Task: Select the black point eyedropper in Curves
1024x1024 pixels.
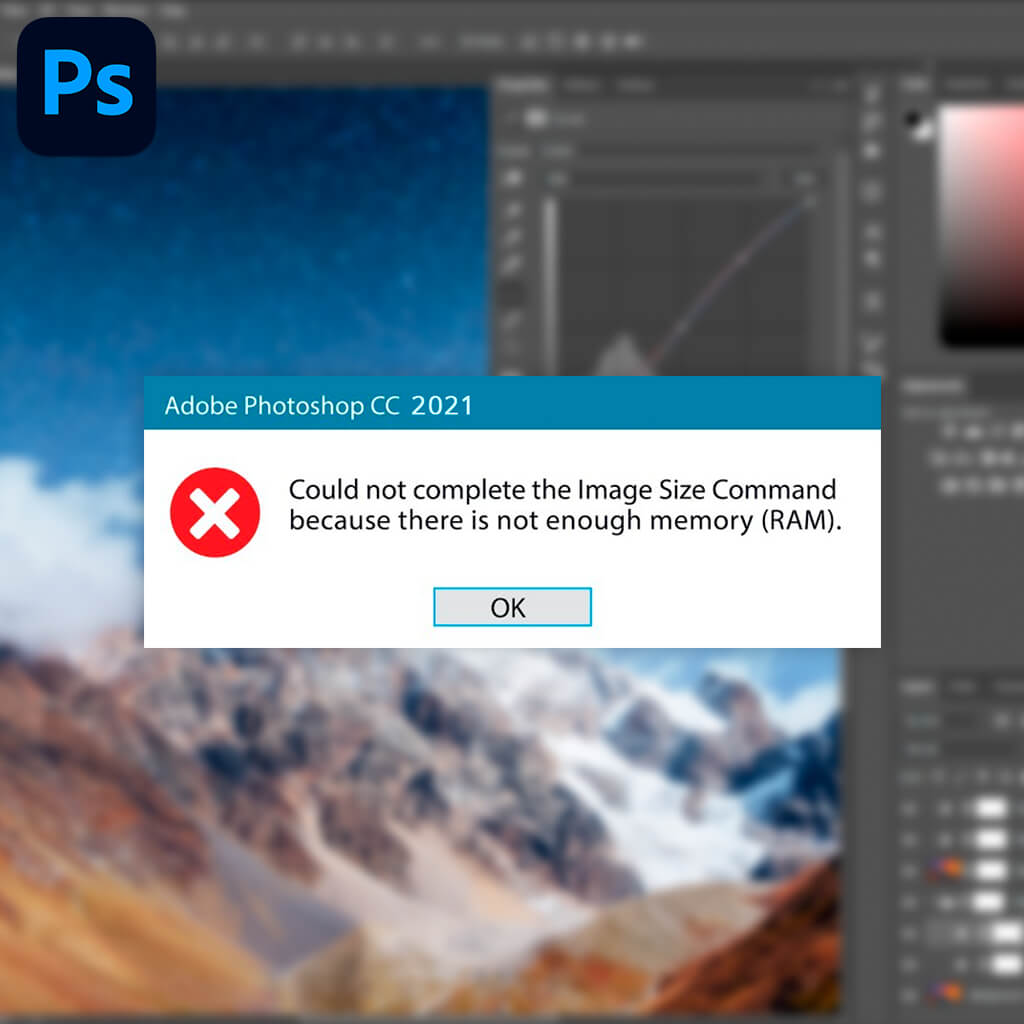Action: 513,210
